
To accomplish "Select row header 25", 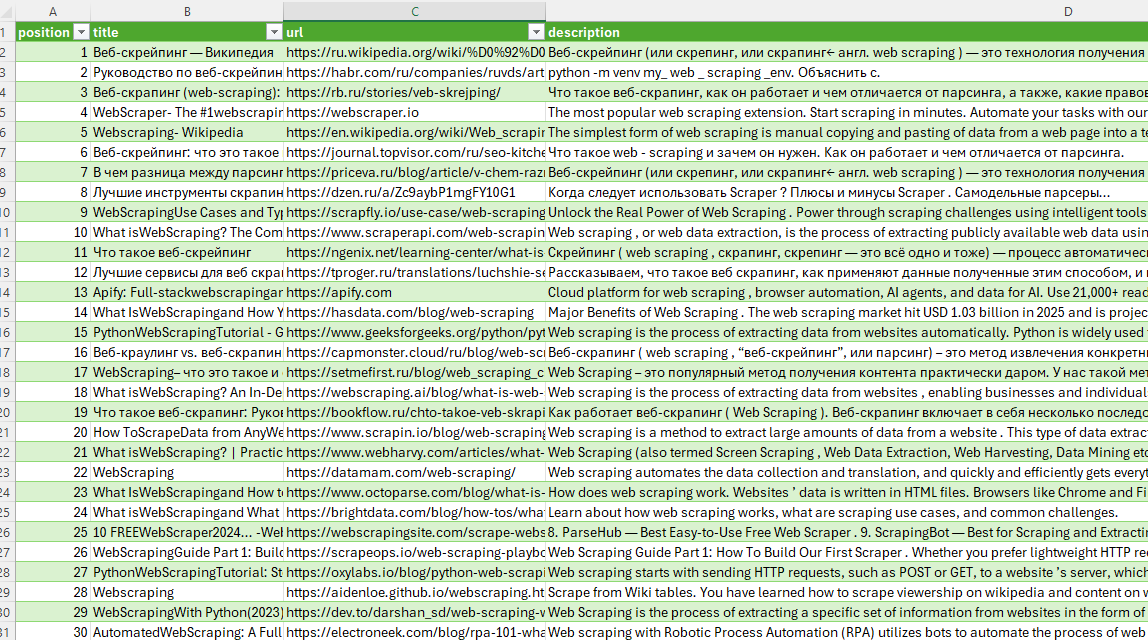I will pos(7,513).
